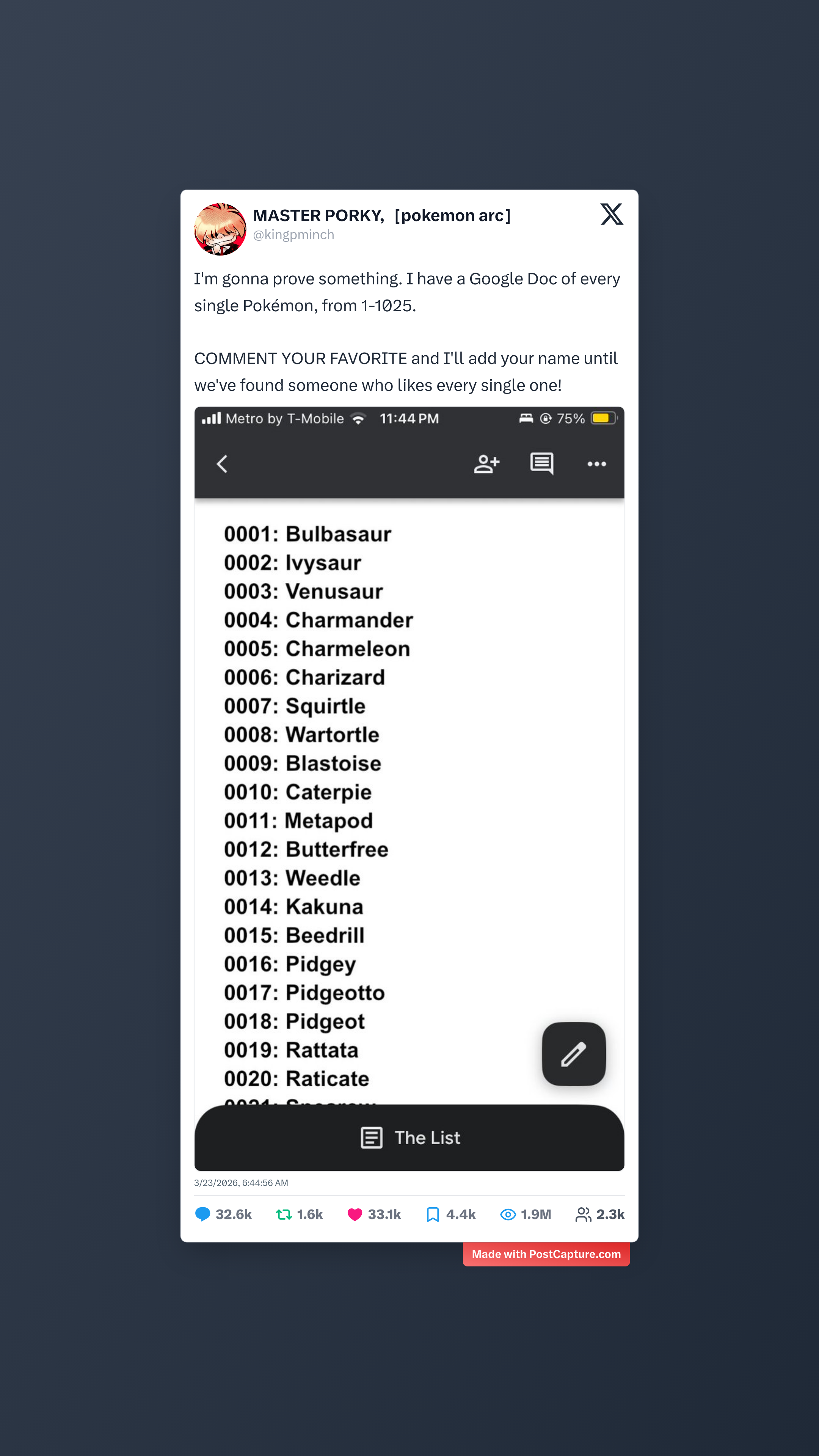Bookmark the post via the bookmark icon

click(x=432, y=1214)
